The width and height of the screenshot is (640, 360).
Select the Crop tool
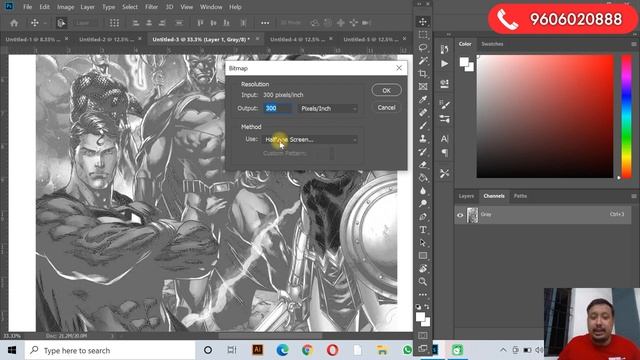(423, 73)
